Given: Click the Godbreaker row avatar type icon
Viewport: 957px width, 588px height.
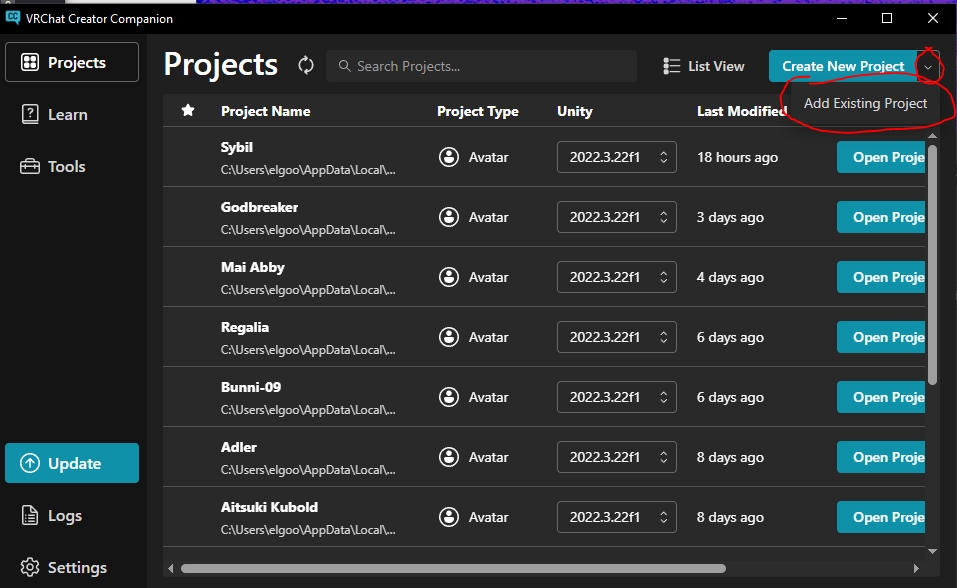Looking at the screenshot, I should (x=449, y=217).
